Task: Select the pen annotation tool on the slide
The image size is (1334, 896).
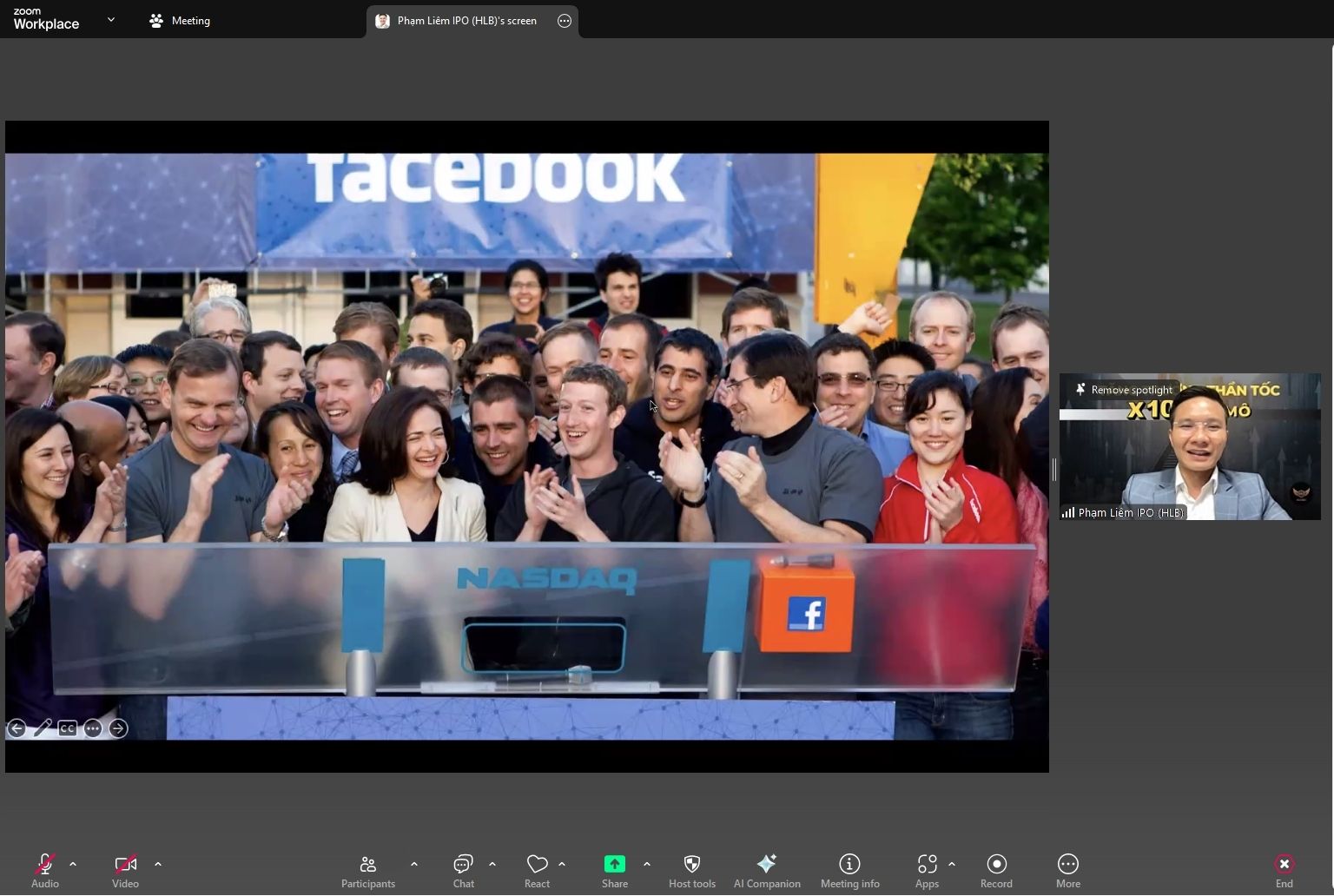Action: 43,728
